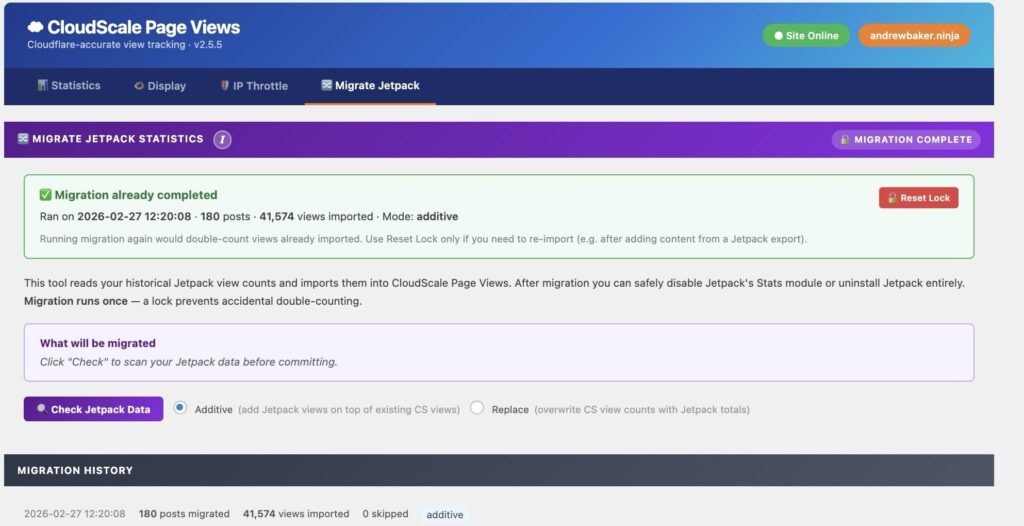The image size is (1024, 526).
Task: Click the Migrate Jetpack tab icon
Action: click(x=327, y=85)
